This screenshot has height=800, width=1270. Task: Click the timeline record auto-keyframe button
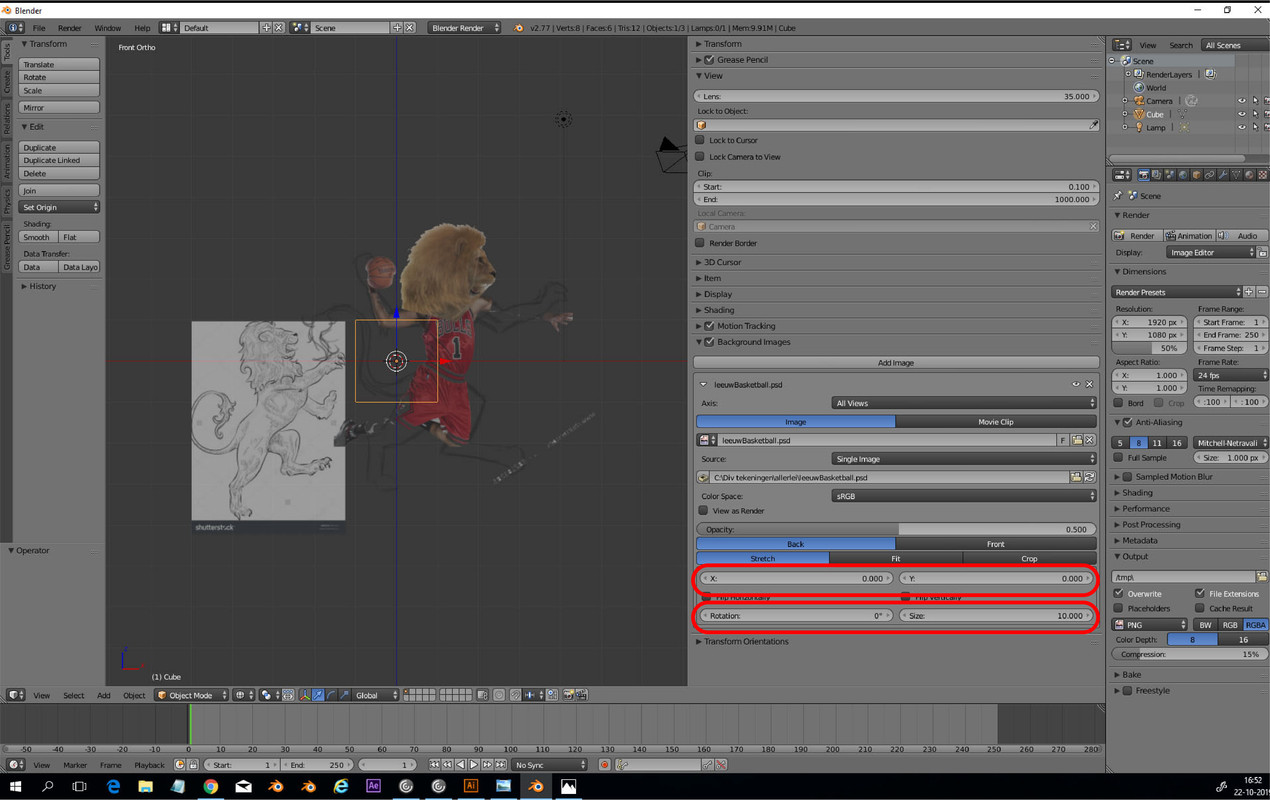pos(604,765)
